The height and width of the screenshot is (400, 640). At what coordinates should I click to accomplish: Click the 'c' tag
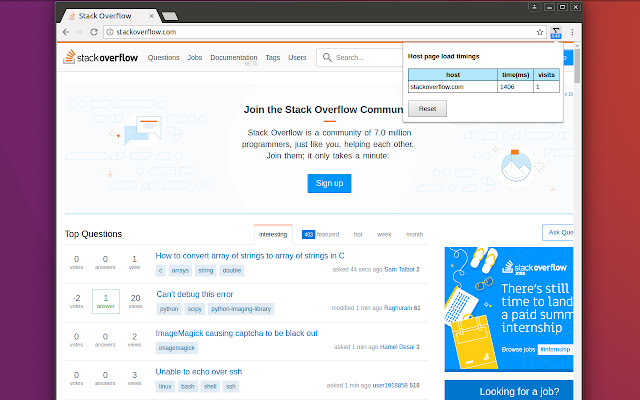[x=160, y=270]
